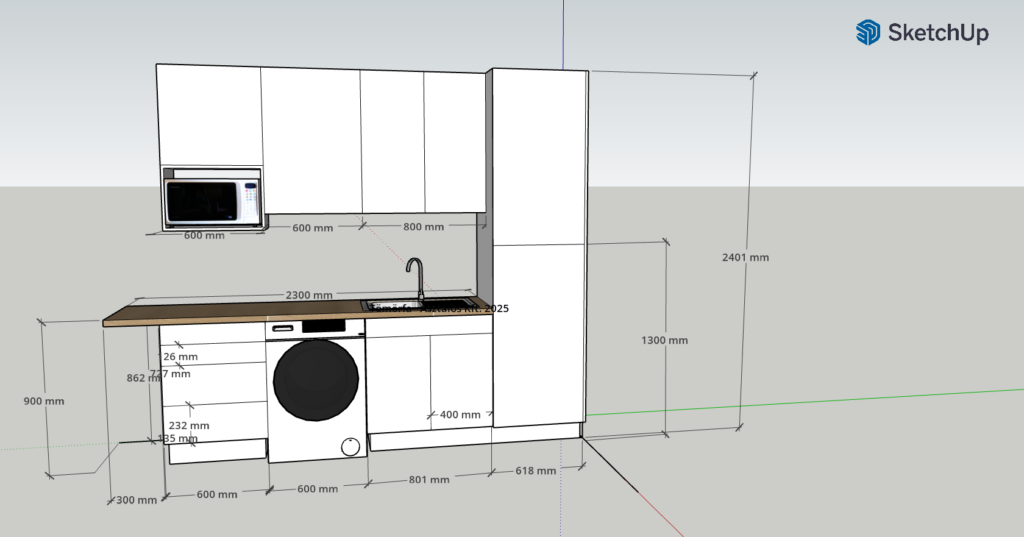The width and height of the screenshot is (1024, 537).
Task: Click the washing machine door window
Action: pyautogui.click(x=316, y=380)
